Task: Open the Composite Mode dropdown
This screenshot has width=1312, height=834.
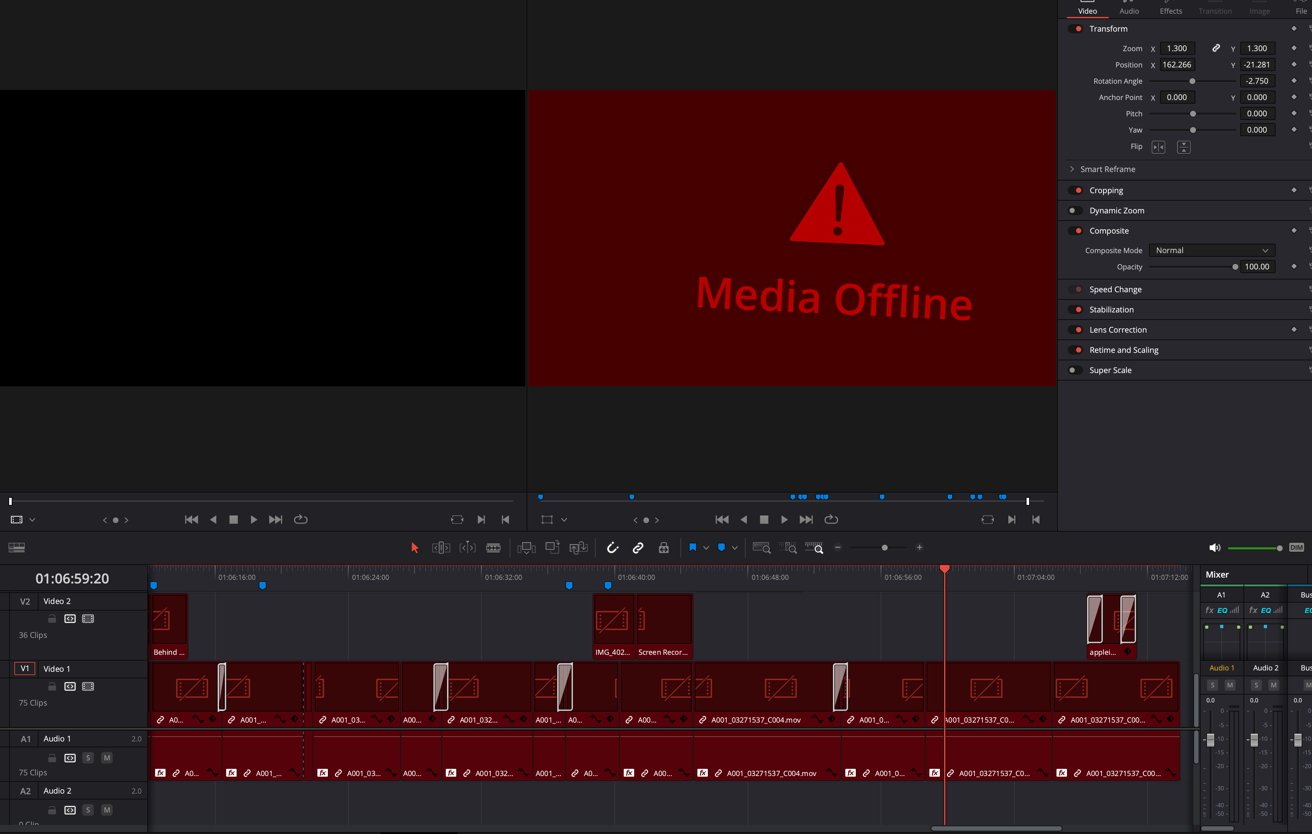Action: (1211, 251)
